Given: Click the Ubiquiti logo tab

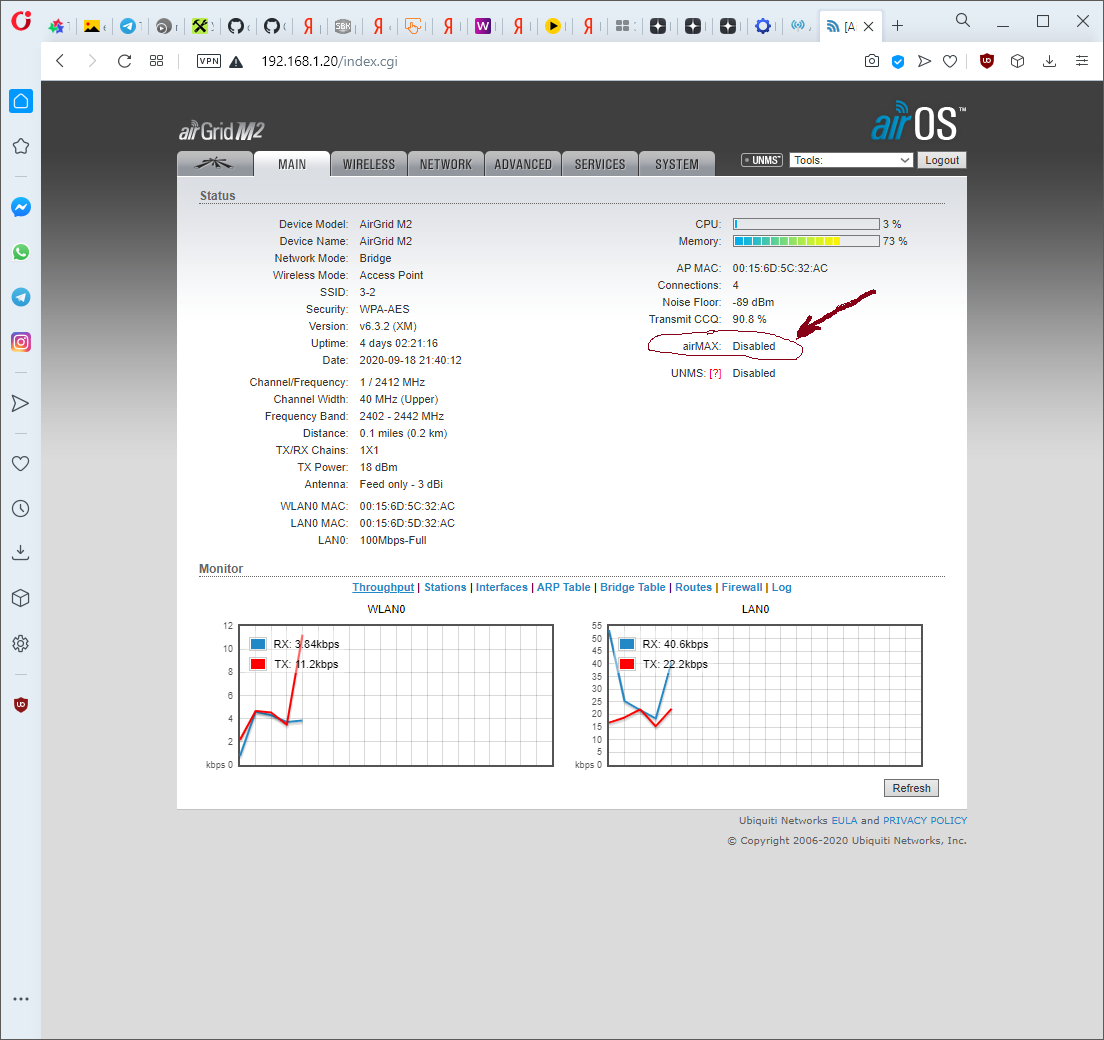Looking at the screenshot, I should (x=214, y=163).
